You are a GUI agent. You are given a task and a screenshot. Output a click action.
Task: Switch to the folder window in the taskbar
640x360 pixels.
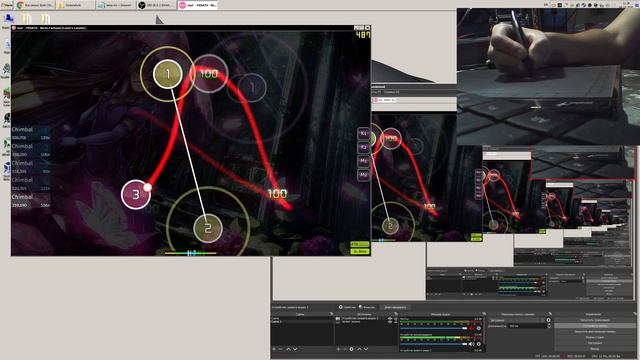point(75,5)
